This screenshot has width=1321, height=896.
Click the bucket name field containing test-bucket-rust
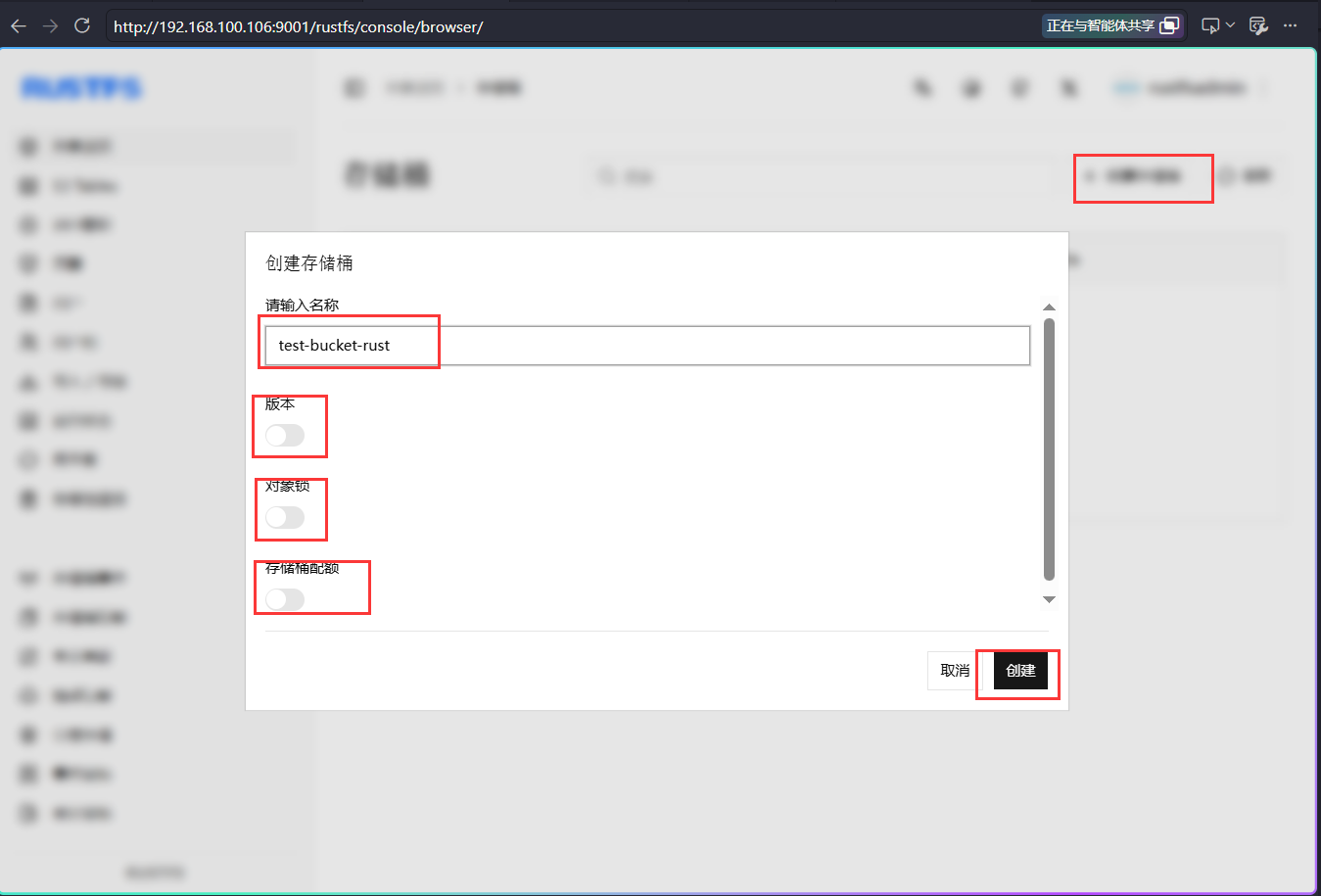point(647,346)
